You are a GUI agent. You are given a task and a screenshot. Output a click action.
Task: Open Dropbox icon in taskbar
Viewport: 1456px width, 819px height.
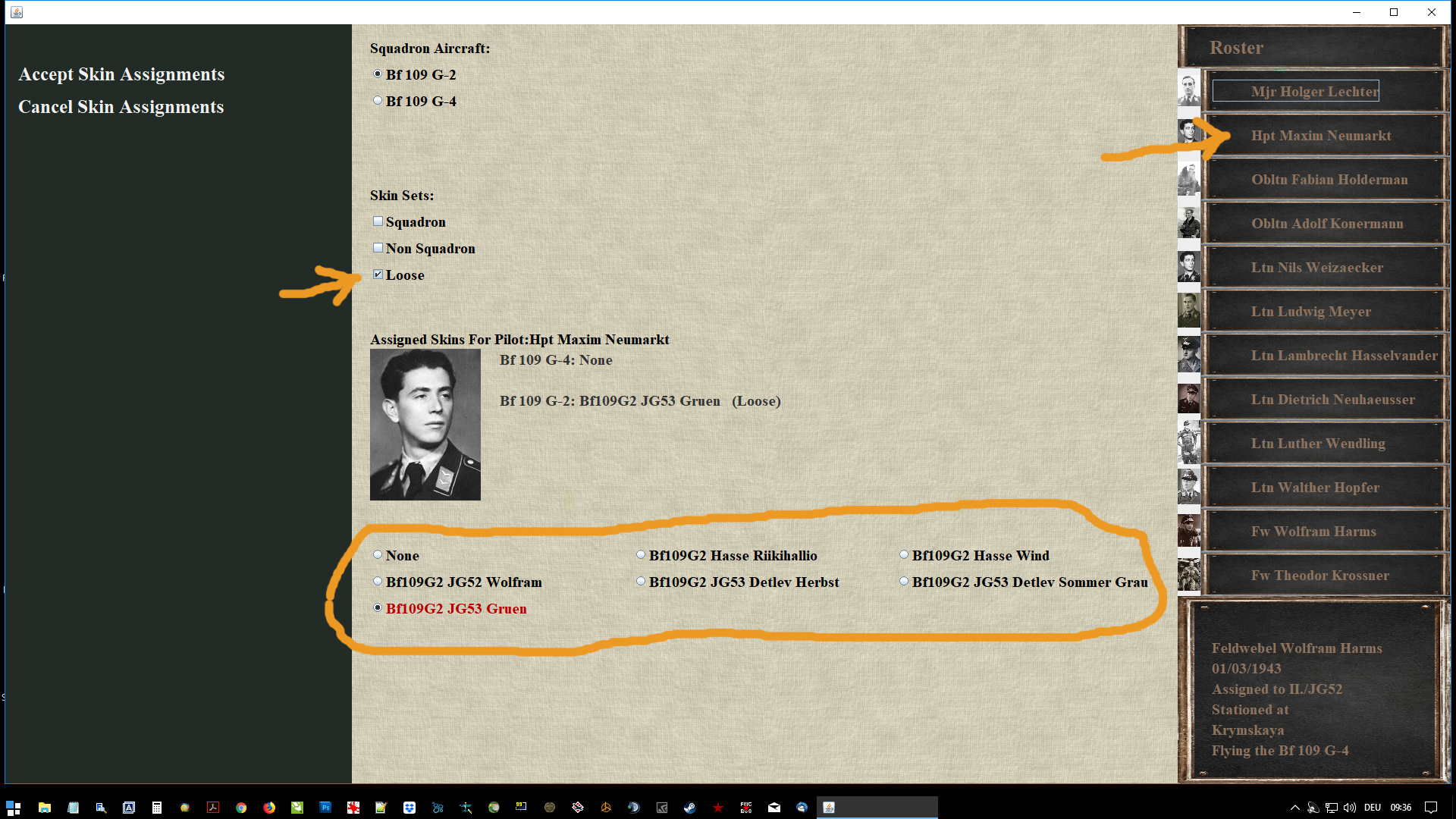(409, 808)
